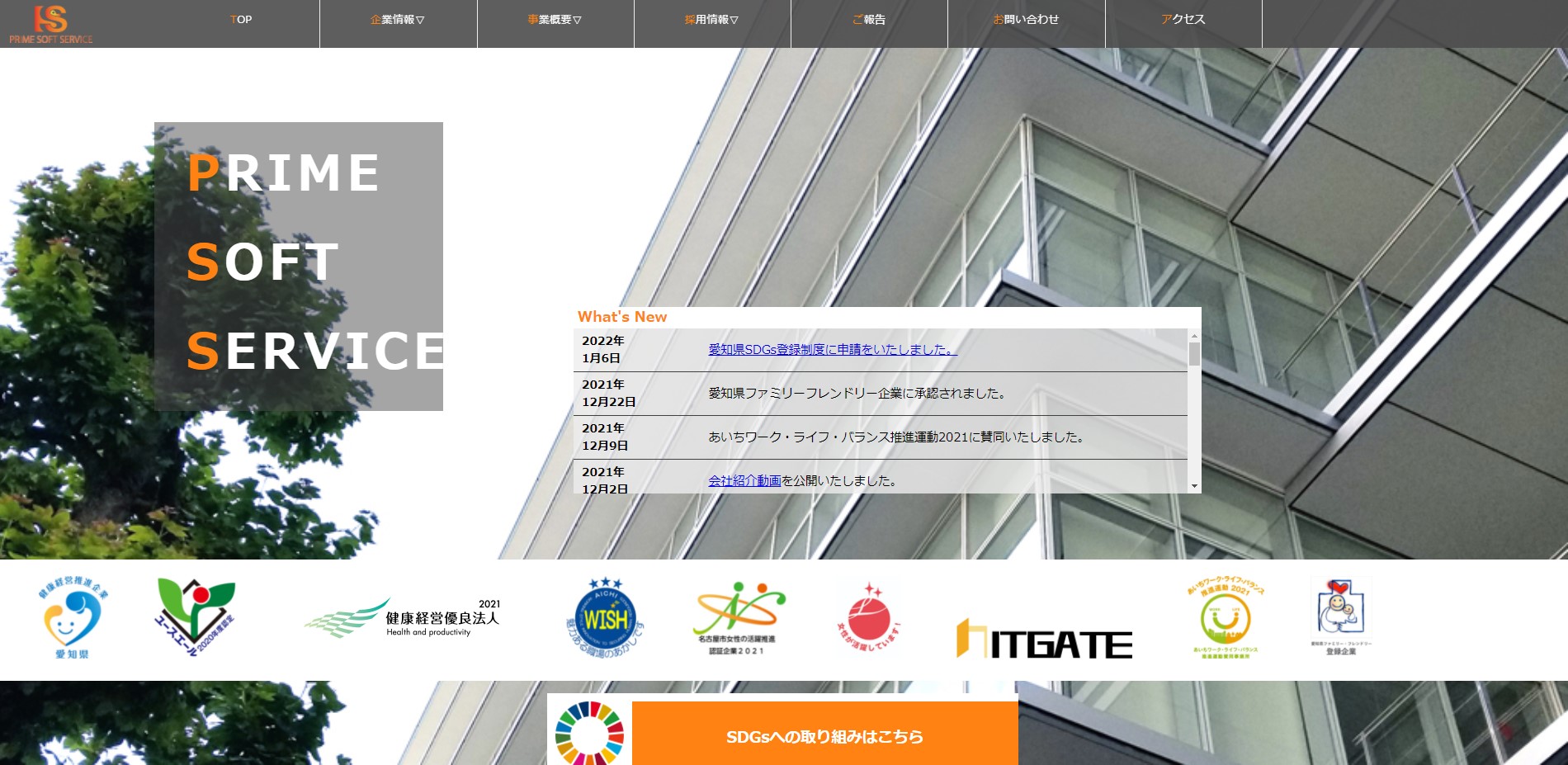
Task: Expand the 事業概要 dropdown menu
Action: click(x=555, y=20)
